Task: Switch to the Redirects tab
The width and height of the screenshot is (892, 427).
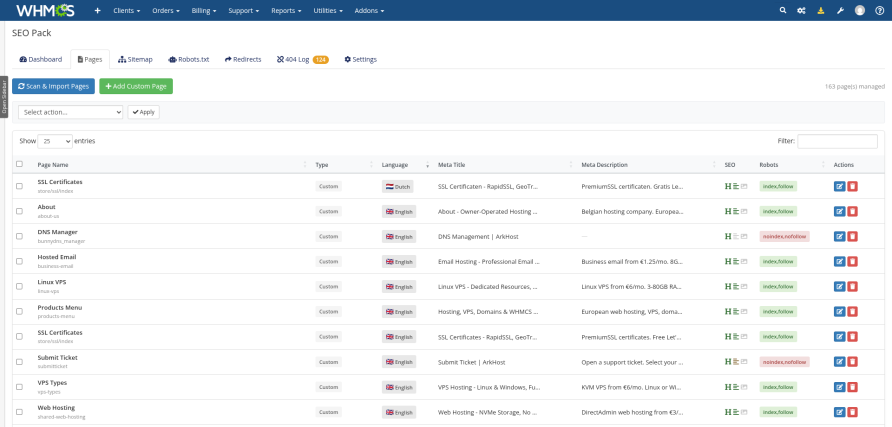Action: click(243, 59)
